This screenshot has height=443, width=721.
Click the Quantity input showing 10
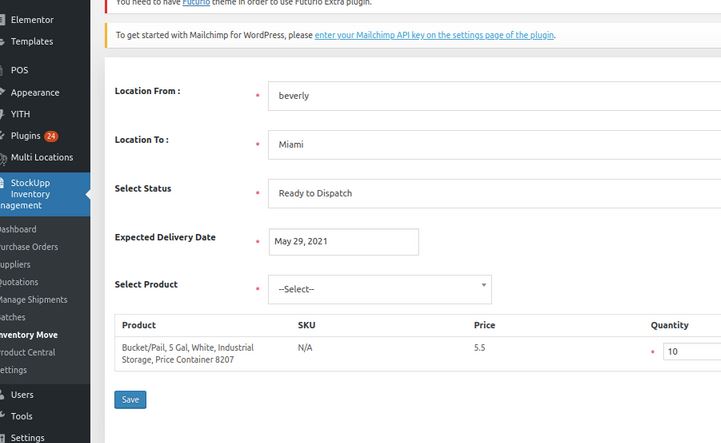click(692, 351)
